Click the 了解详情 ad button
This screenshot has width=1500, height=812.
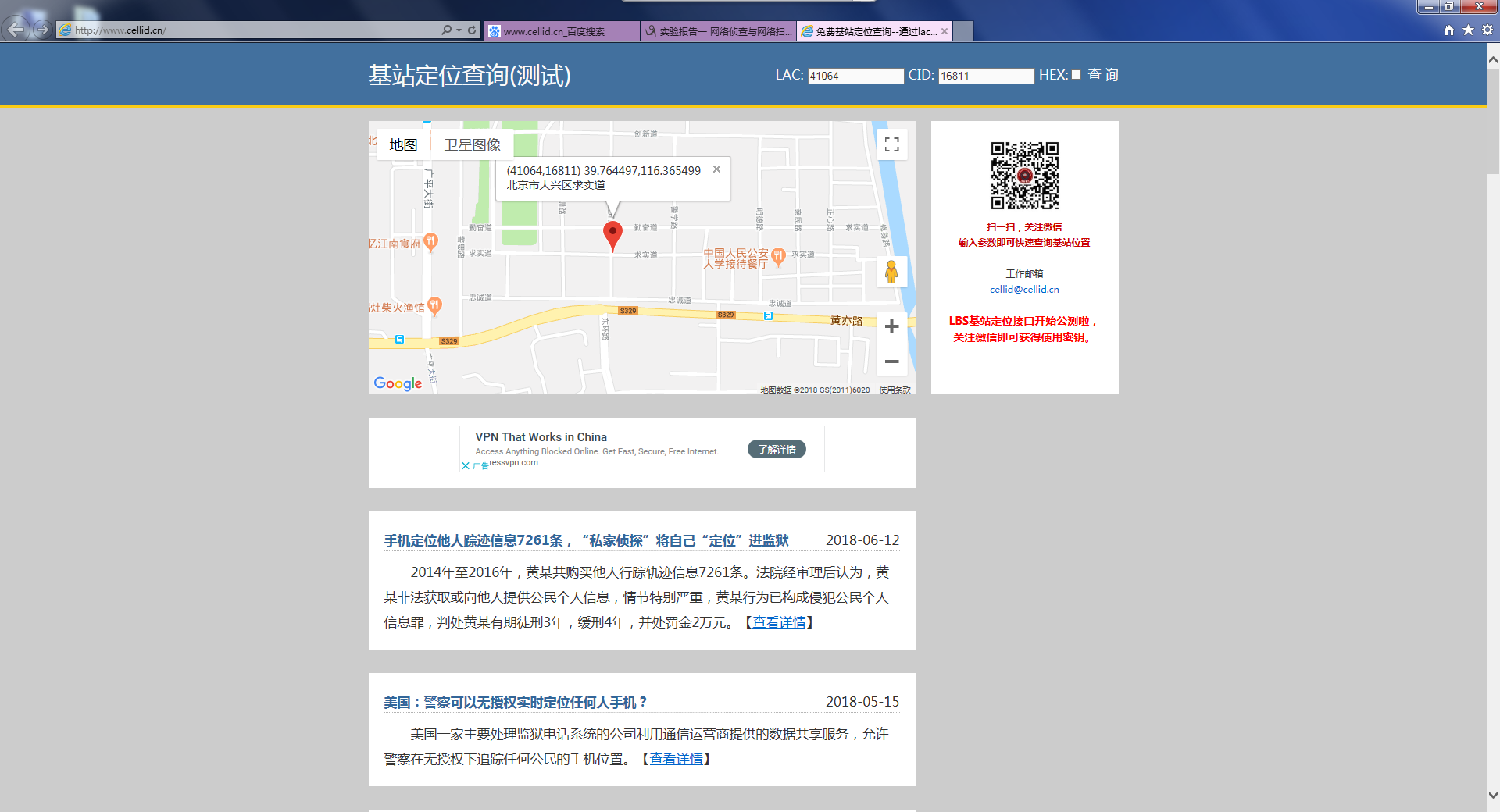point(777,449)
